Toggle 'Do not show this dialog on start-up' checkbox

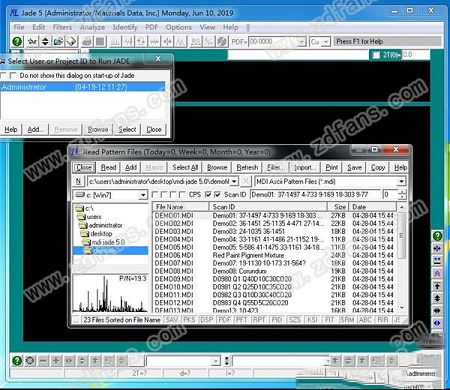pyautogui.click(x=13, y=75)
